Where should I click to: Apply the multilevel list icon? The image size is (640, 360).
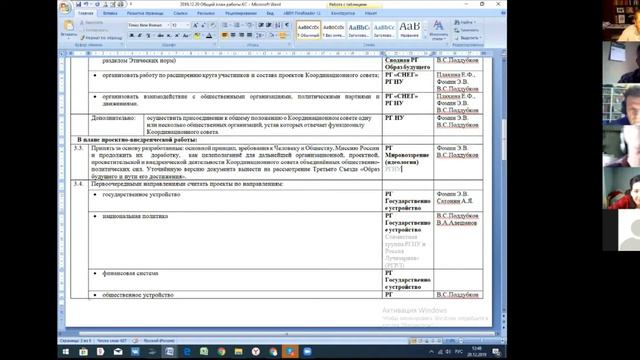coord(249,25)
